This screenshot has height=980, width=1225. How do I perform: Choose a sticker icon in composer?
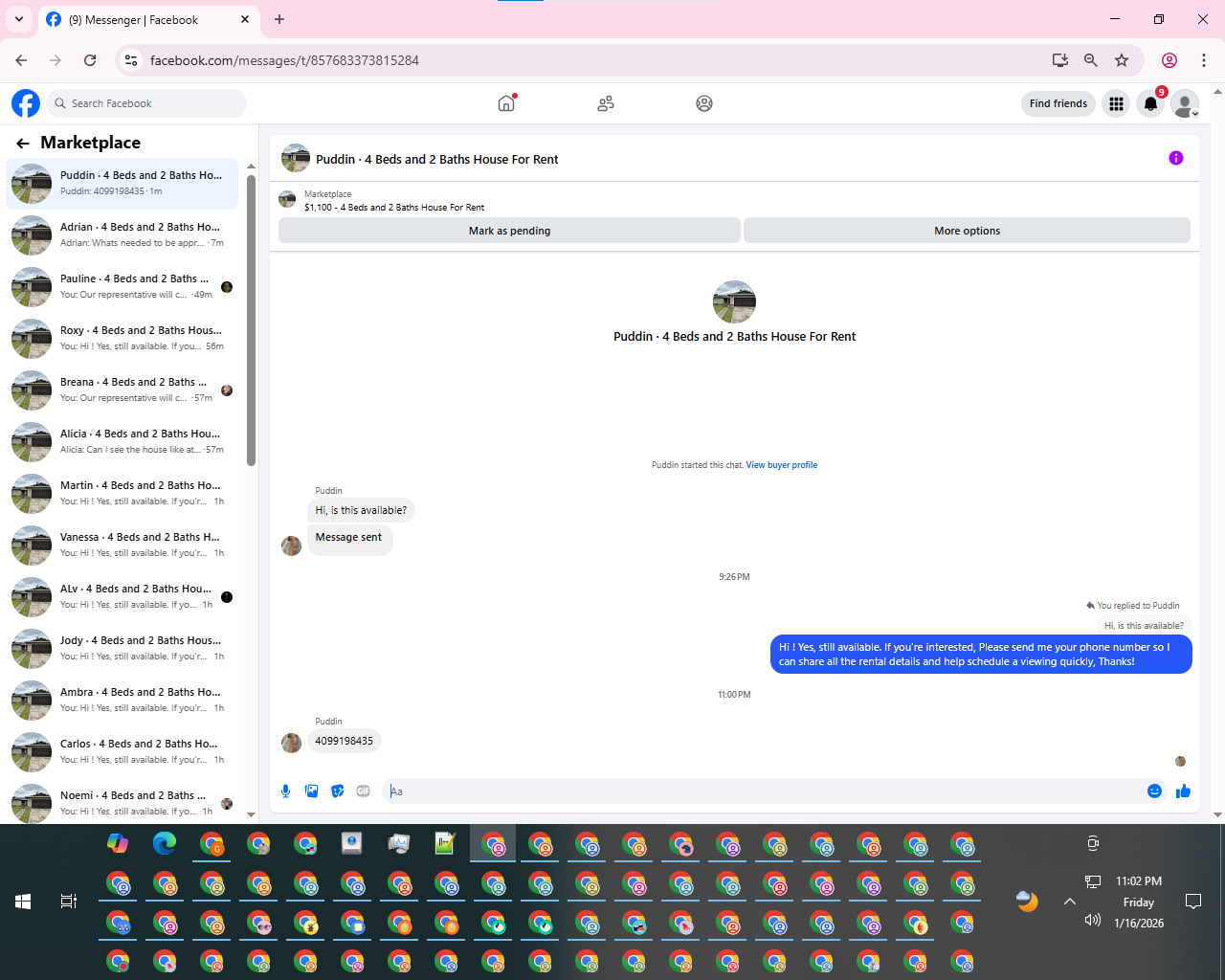[x=337, y=791]
